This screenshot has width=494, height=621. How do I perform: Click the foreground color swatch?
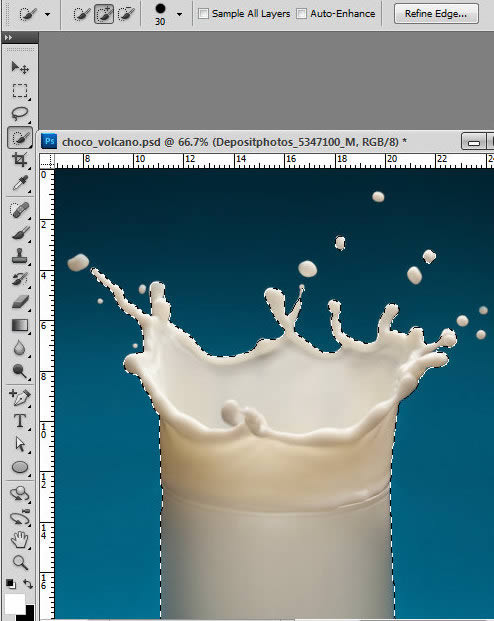[15, 603]
